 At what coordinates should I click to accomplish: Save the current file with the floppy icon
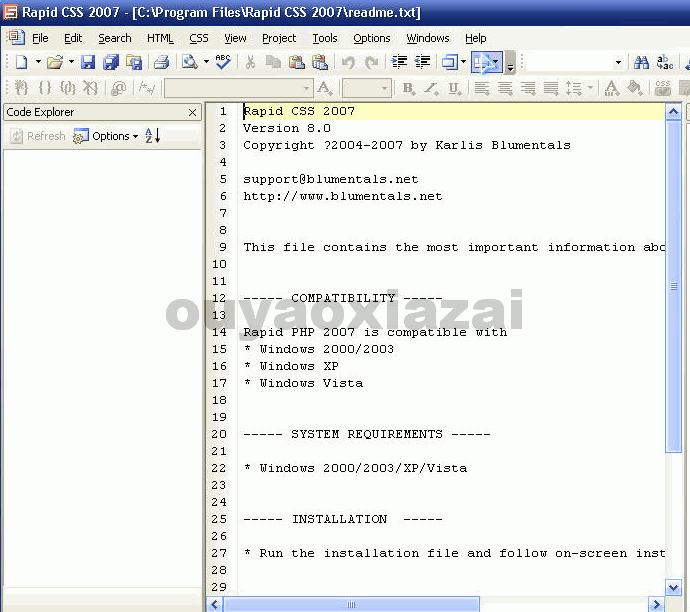pyautogui.click(x=88, y=62)
